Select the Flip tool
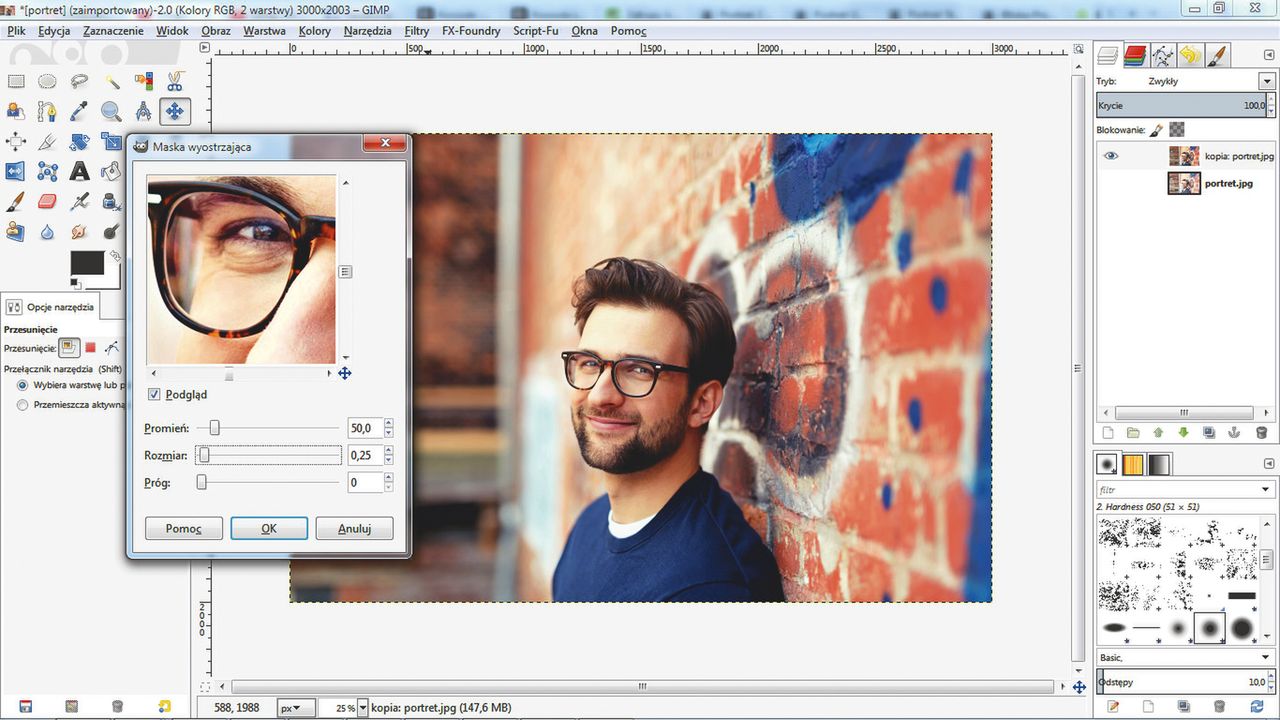This screenshot has height=720, width=1280. click(x=16, y=171)
